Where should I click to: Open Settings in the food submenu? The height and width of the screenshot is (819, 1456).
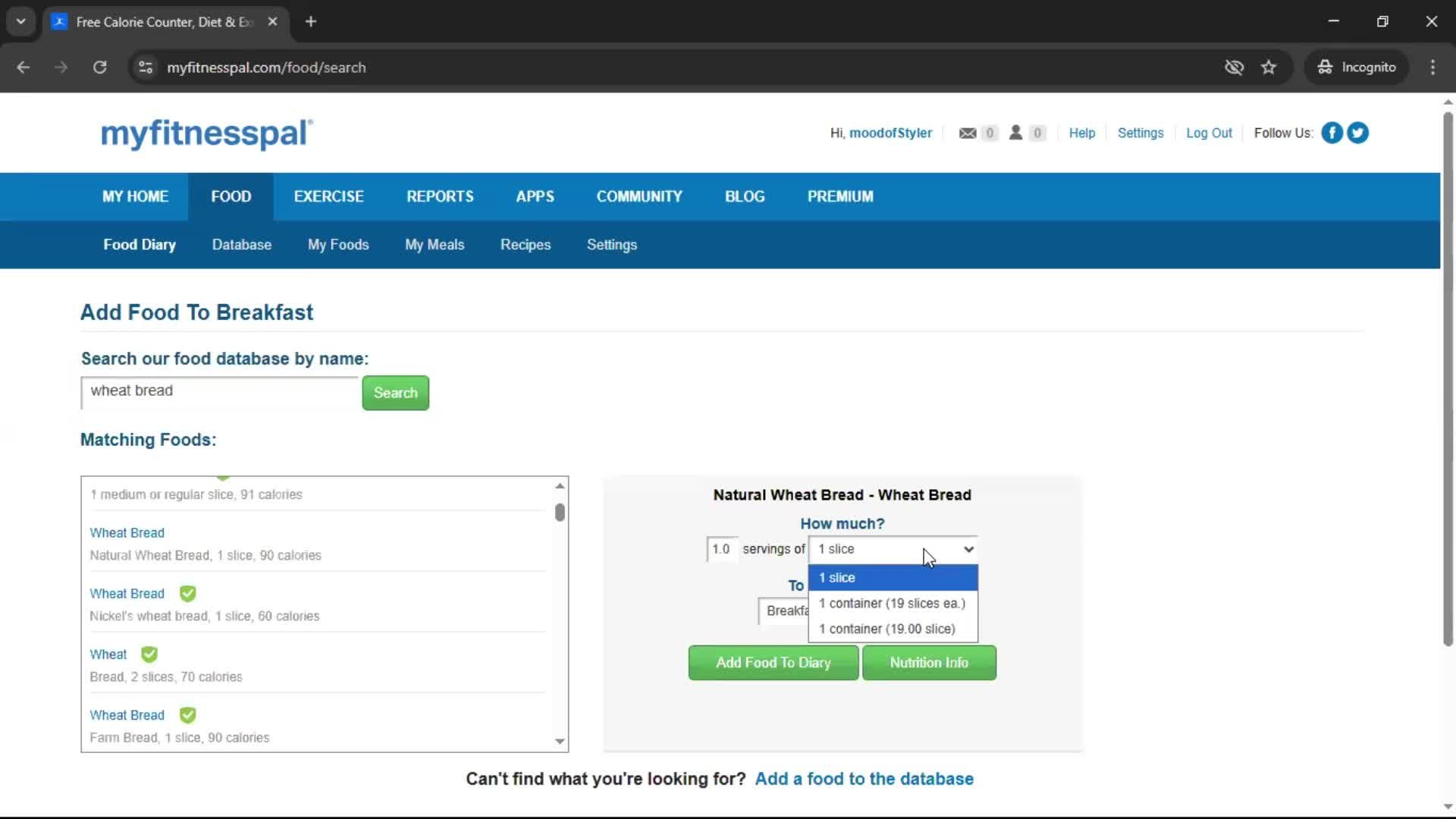tap(612, 245)
